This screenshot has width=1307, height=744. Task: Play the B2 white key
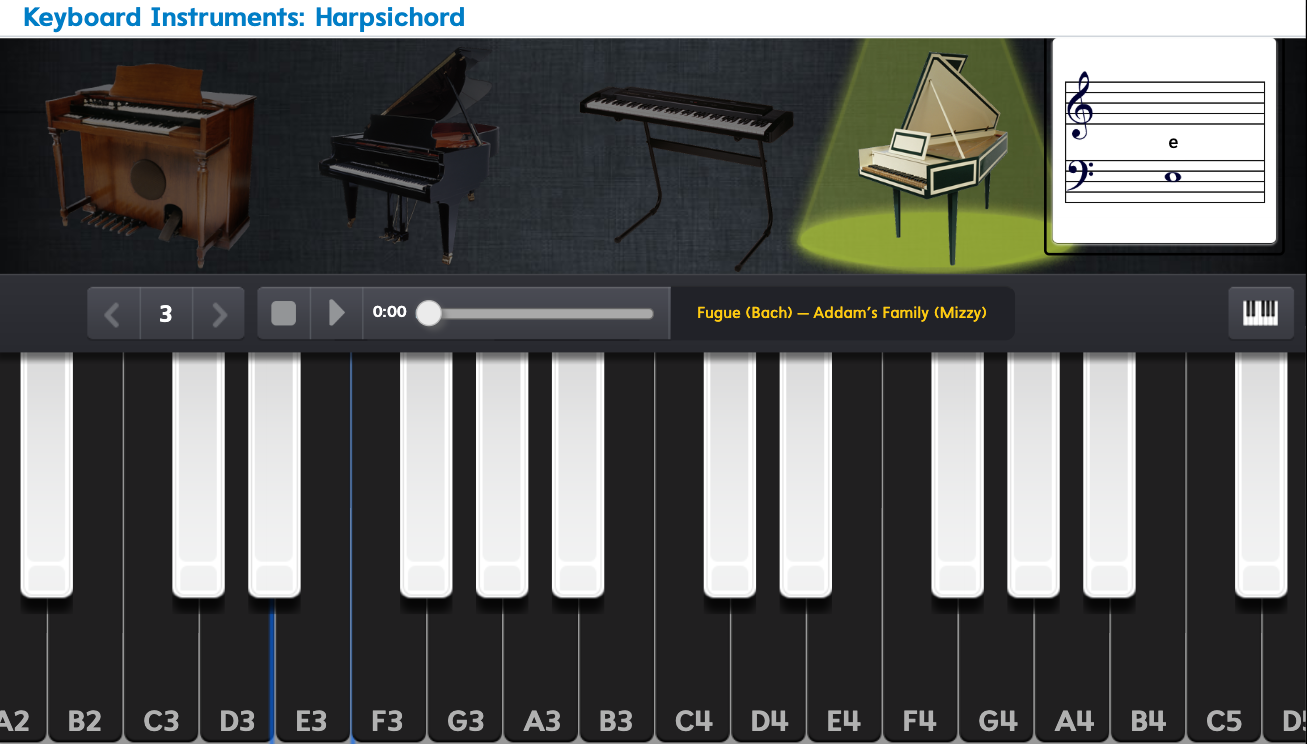pos(85,670)
